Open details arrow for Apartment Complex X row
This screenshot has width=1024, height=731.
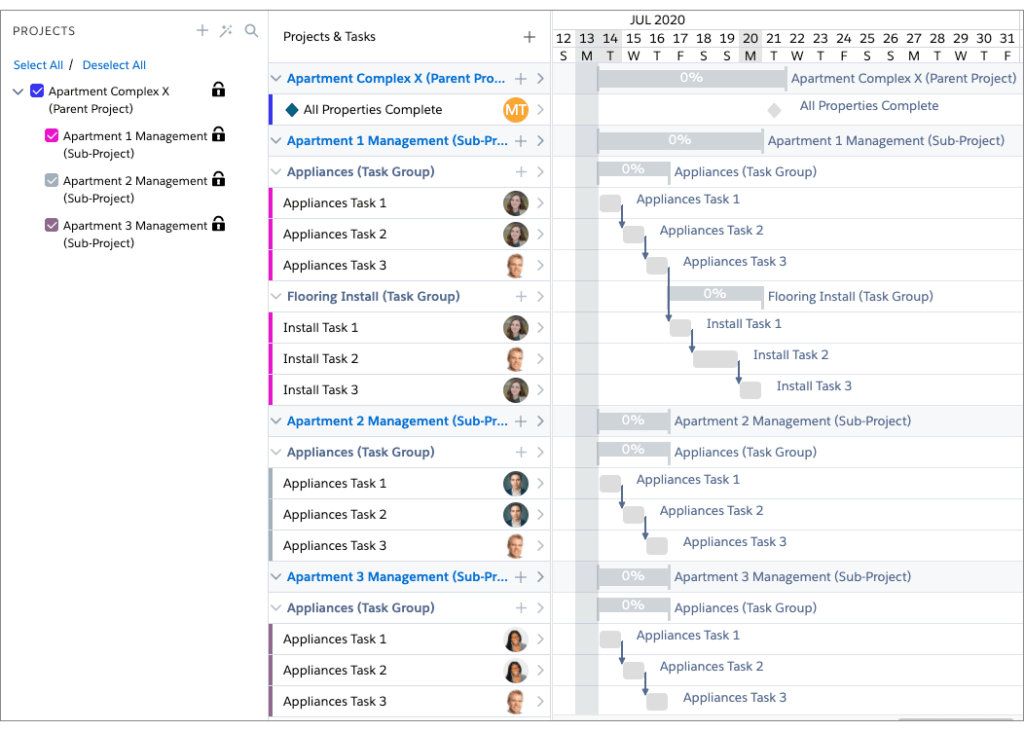click(x=540, y=78)
